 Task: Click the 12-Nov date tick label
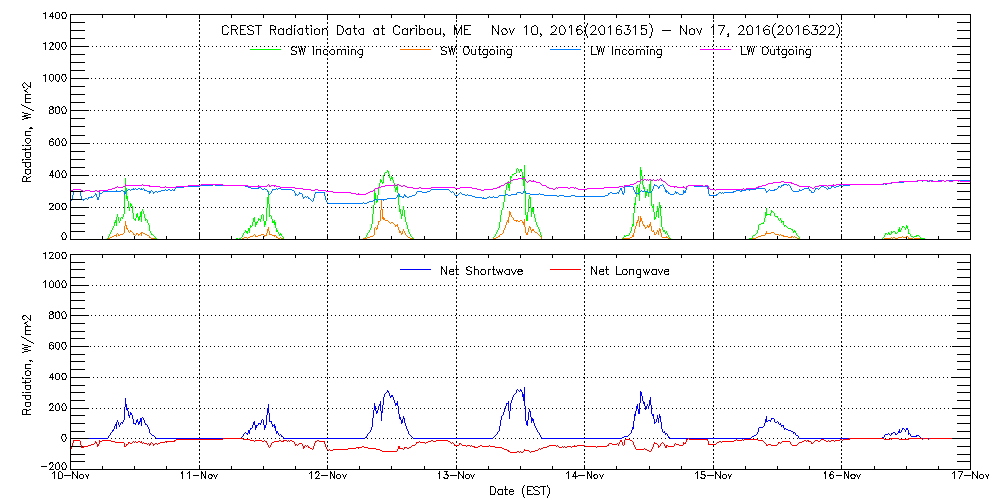pos(328,477)
